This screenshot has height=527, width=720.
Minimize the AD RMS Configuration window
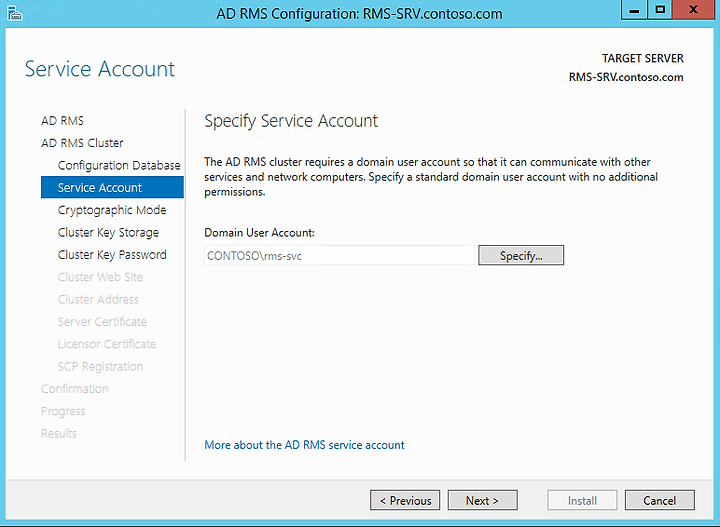(634, 10)
